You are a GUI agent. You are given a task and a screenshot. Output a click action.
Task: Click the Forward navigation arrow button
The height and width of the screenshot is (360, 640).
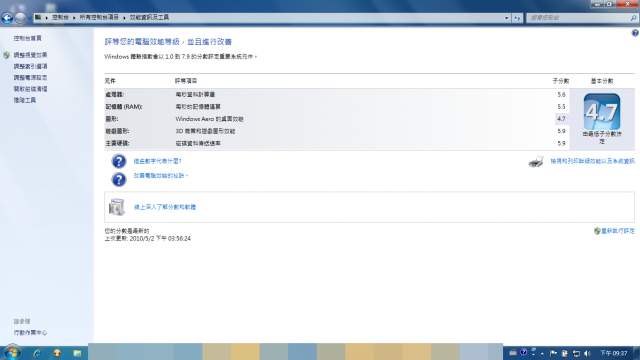tap(20, 18)
